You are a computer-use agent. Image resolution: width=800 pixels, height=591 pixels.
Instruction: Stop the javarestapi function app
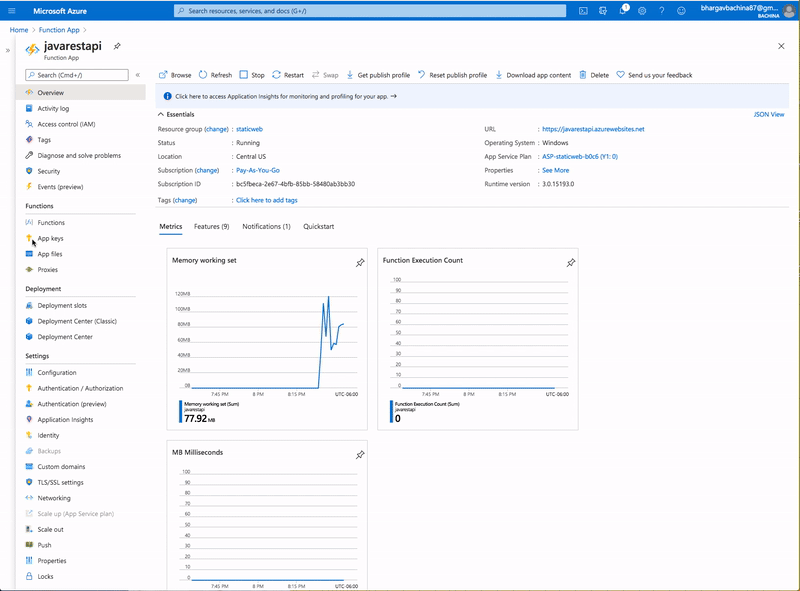coord(254,74)
